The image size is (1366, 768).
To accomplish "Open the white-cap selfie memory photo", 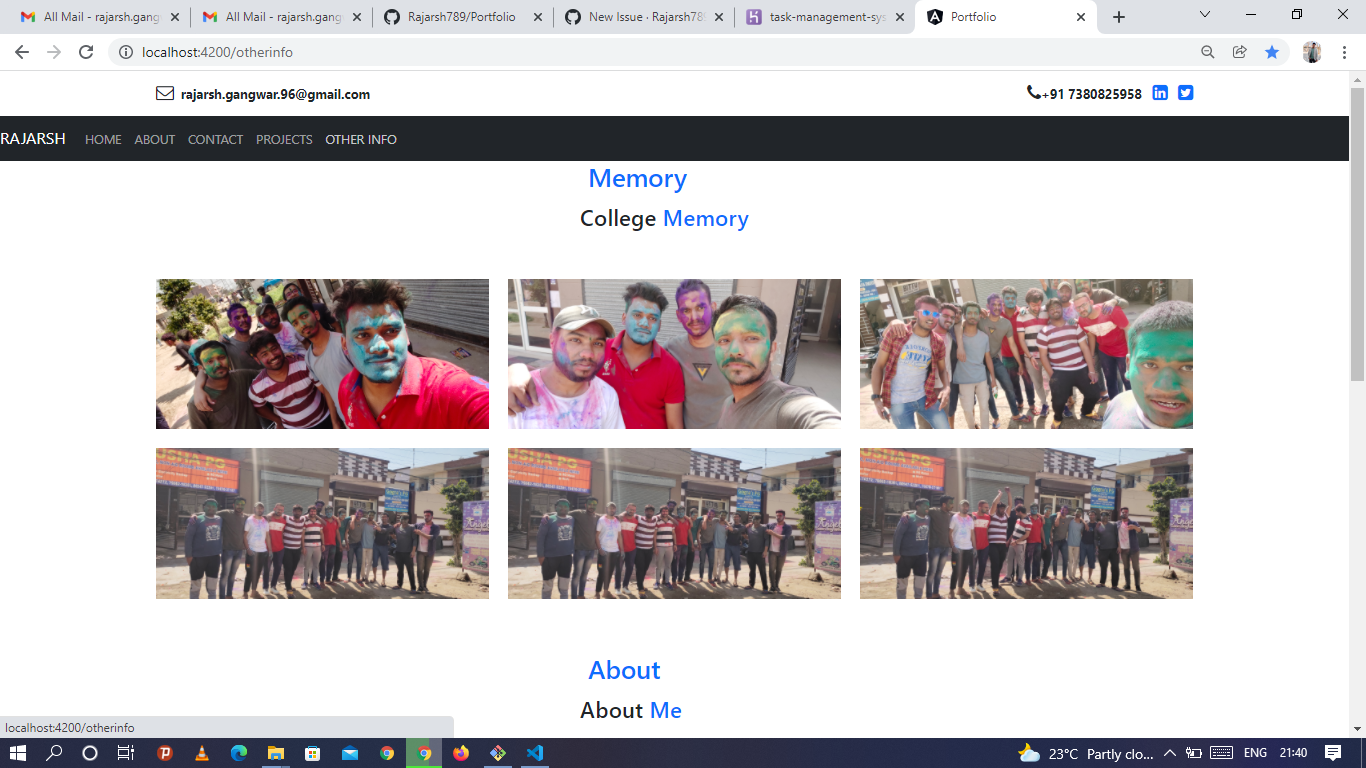I will [674, 354].
